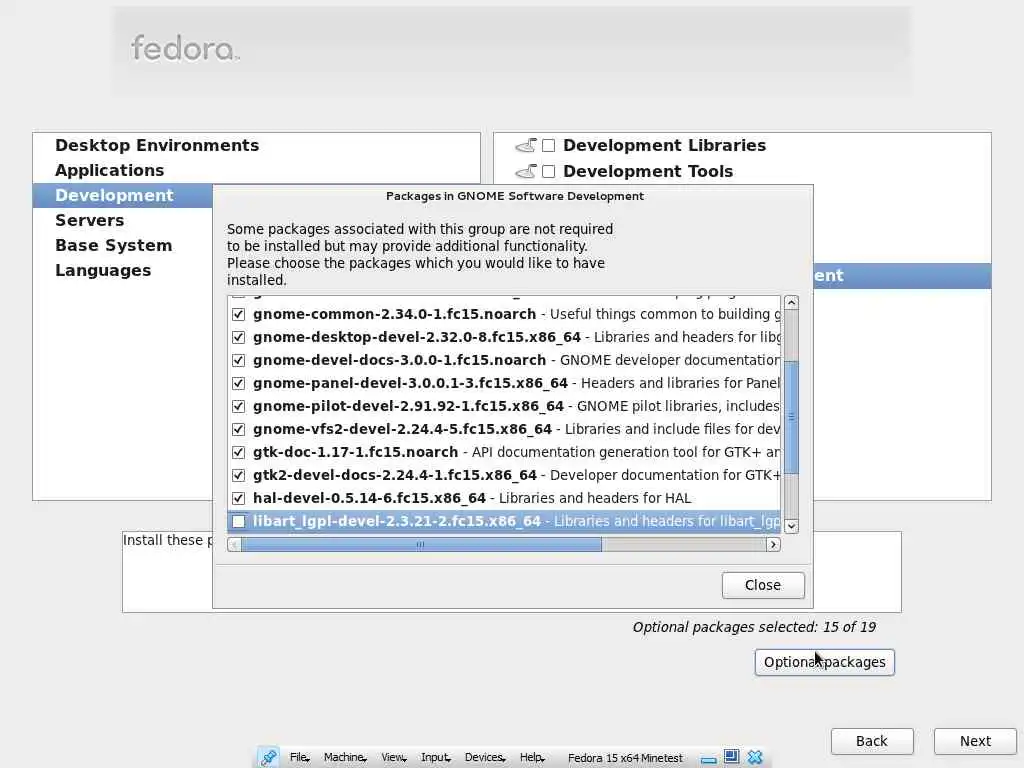
Task: Select Servers category
Action: point(89,220)
